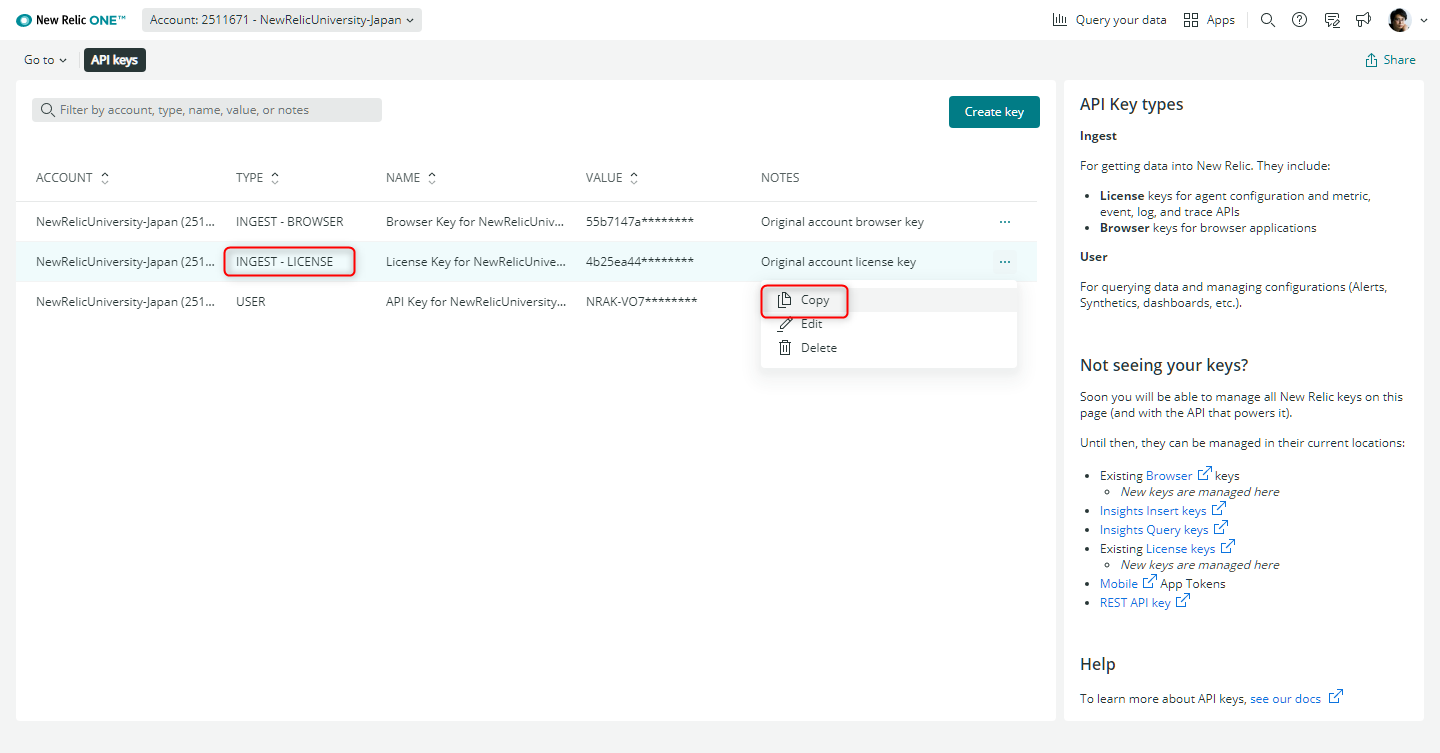
Task: Share this page
Action: pyautogui.click(x=1390, y=60)
